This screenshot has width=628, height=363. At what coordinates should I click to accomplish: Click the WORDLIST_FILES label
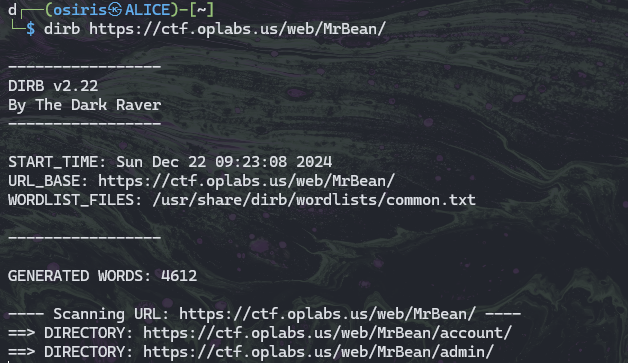[x=75, y=200]
